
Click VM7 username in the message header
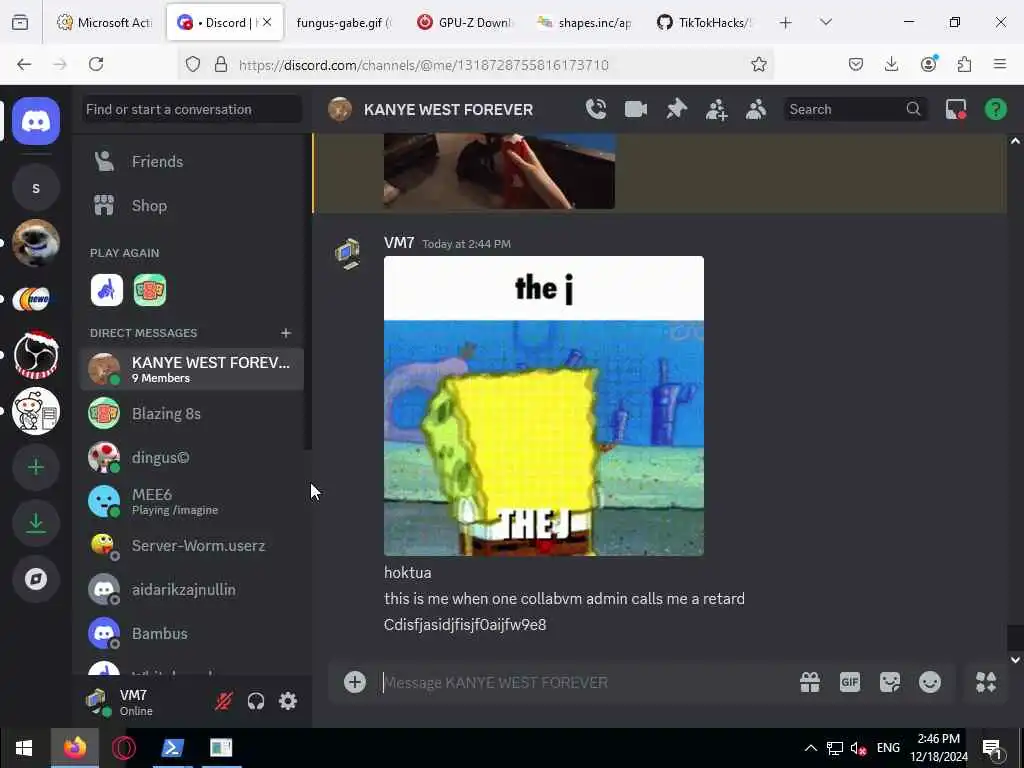399,243
